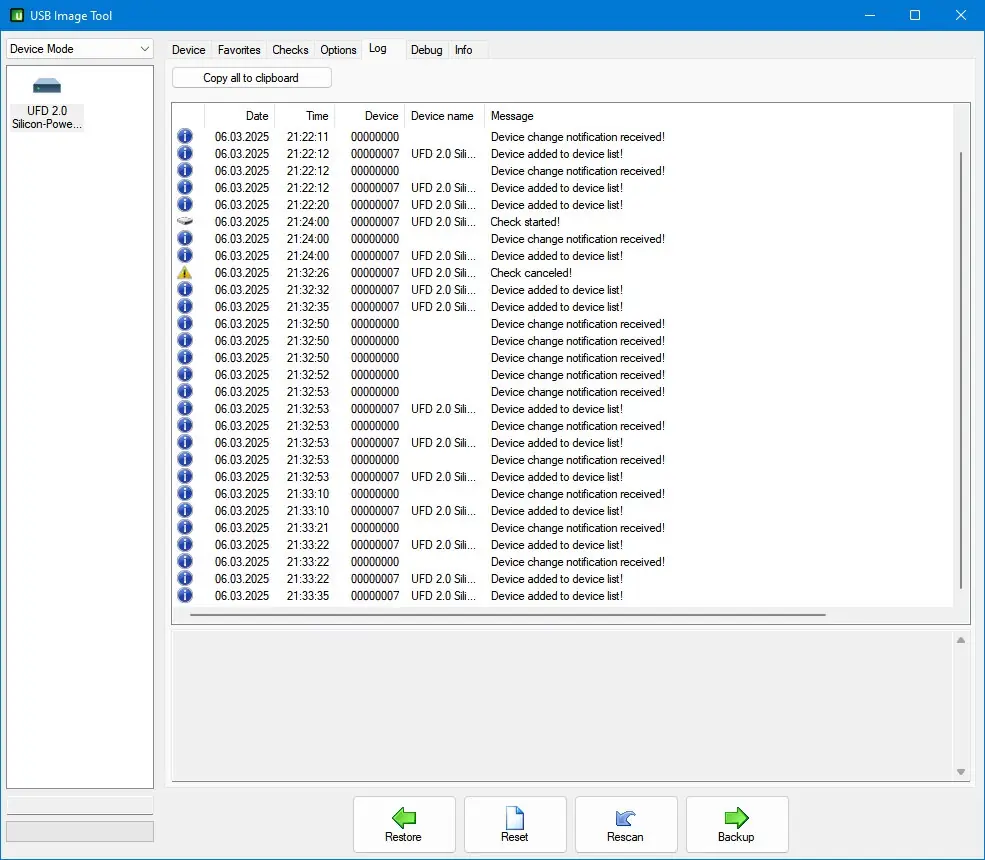The height and width of the screenshot is (860, 985).
Task: Close the USB Image Tool window
Action: pyautogui.click(x=961, y=15)
